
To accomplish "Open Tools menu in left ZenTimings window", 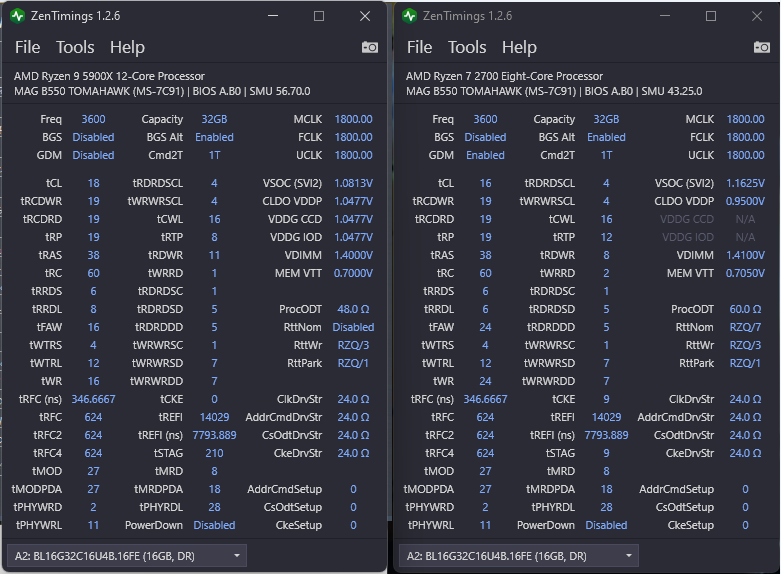I will click(x=75, y=47).
